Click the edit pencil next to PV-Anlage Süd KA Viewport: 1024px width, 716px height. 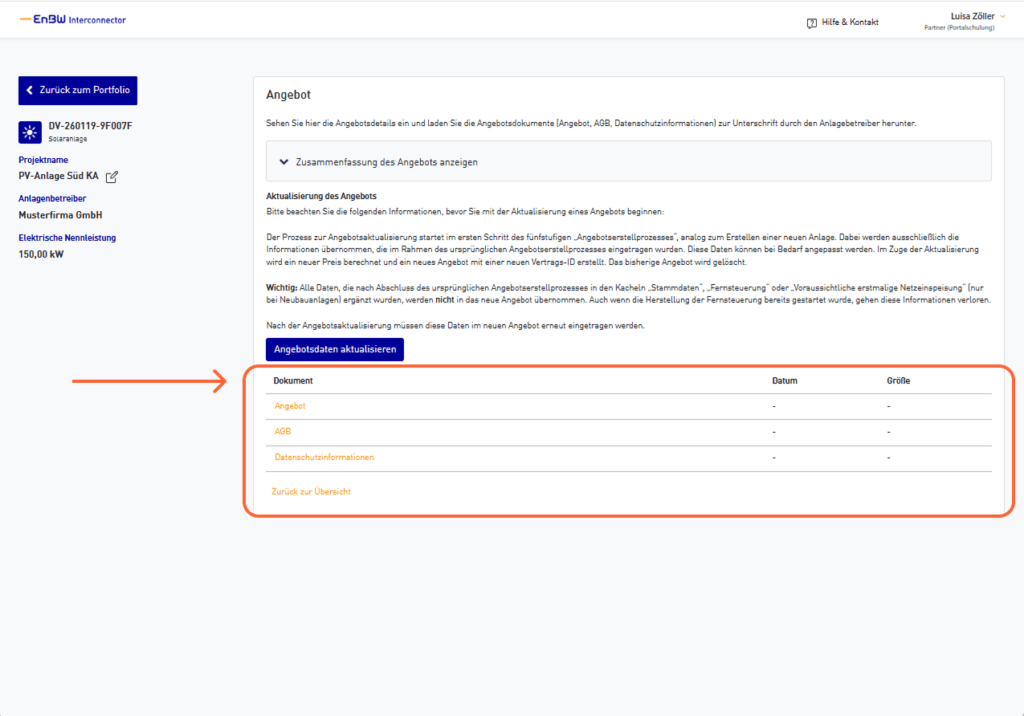pos(112,177)
